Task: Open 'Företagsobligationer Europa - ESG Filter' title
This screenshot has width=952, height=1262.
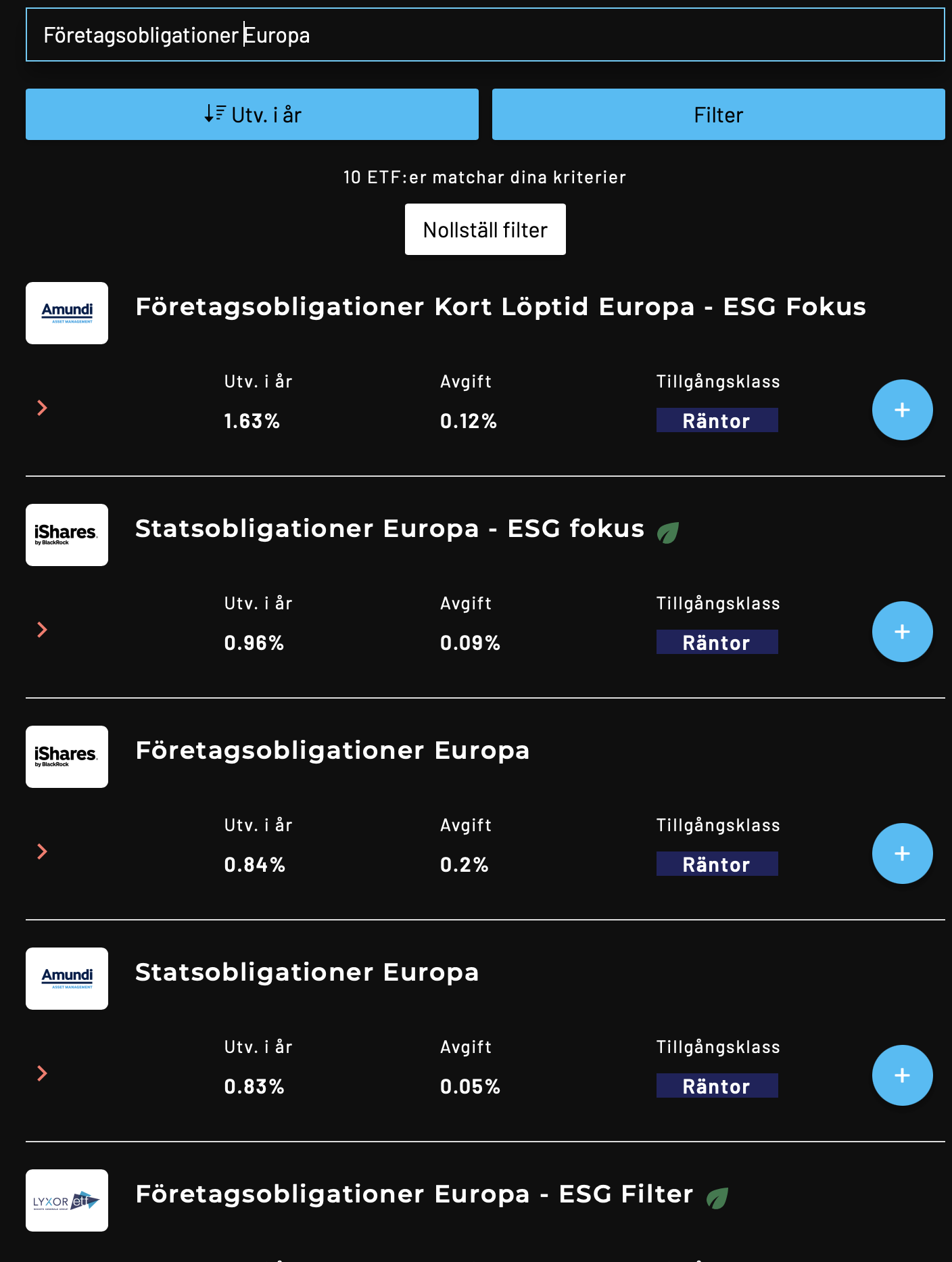Action: 414,1194
